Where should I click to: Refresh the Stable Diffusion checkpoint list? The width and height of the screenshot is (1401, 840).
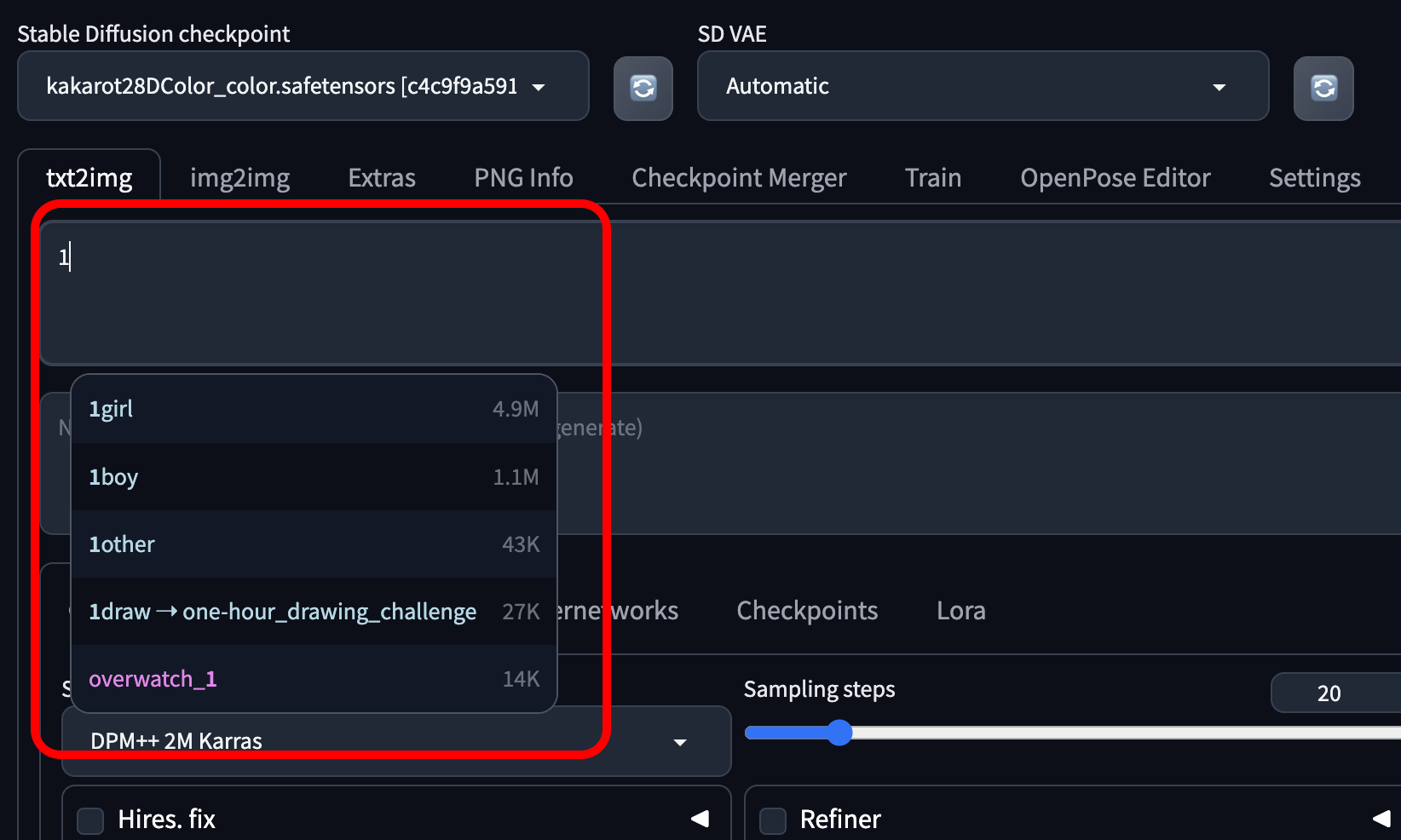click(x=643, y=88)
